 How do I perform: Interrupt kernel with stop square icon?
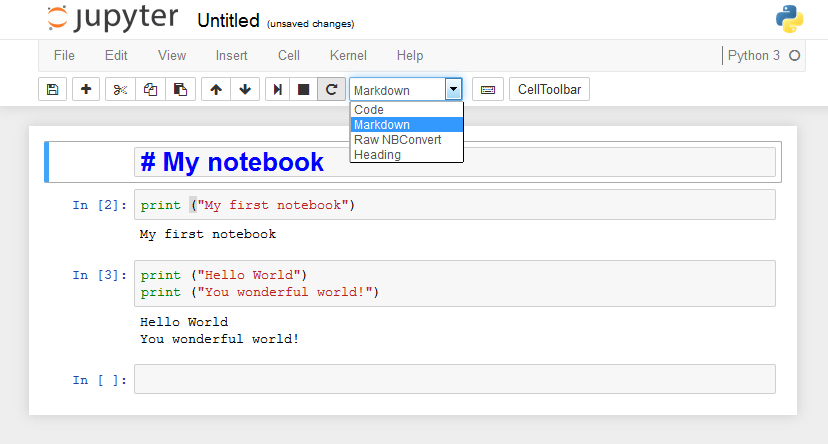pyautogui.click(x=304, y=89)
